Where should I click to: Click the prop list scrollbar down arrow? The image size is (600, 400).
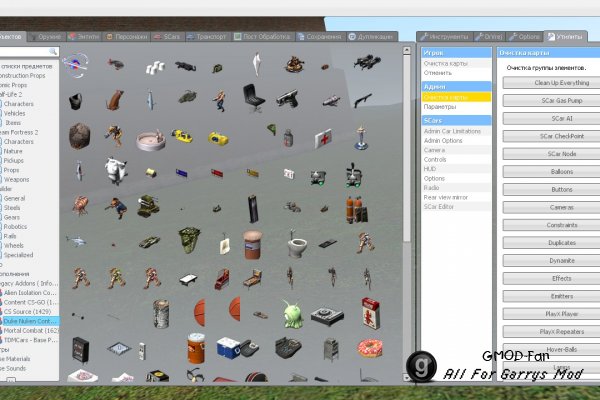pos(407,377)
